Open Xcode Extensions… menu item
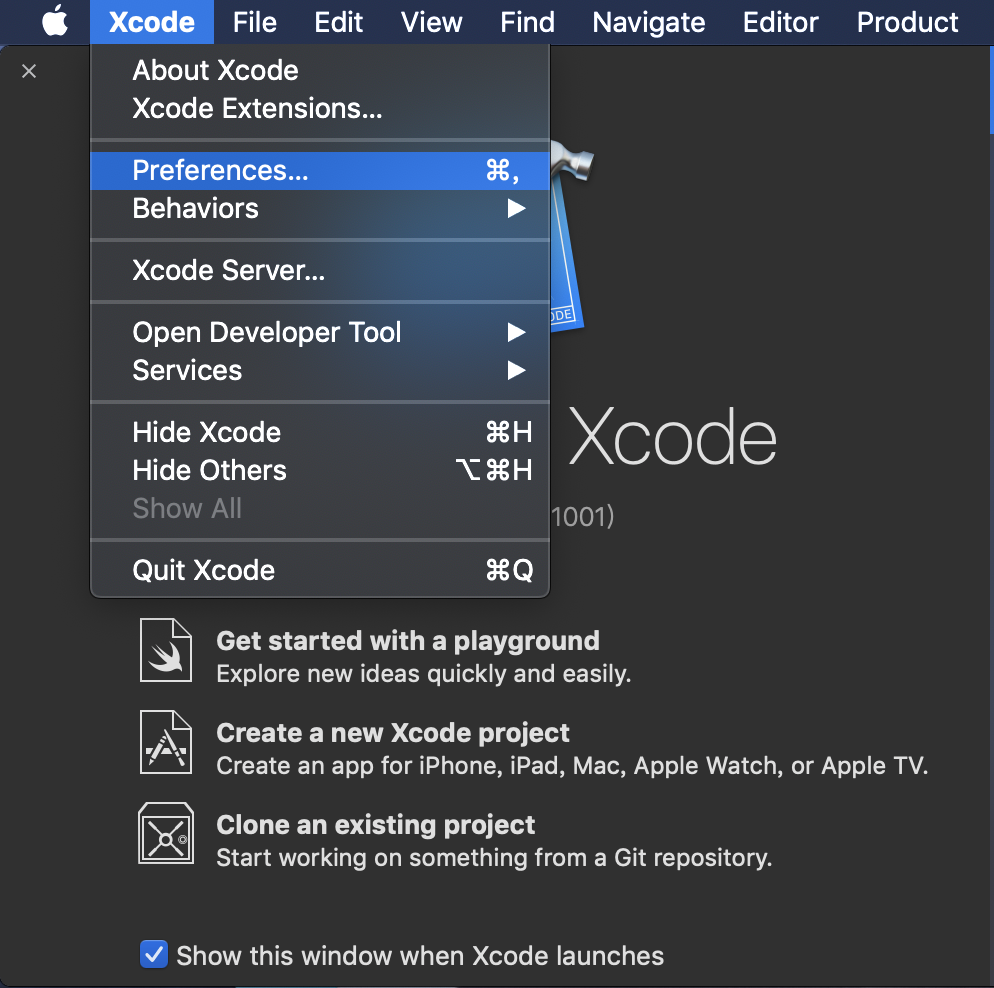 pyautogui.click(x=320, y=108)
